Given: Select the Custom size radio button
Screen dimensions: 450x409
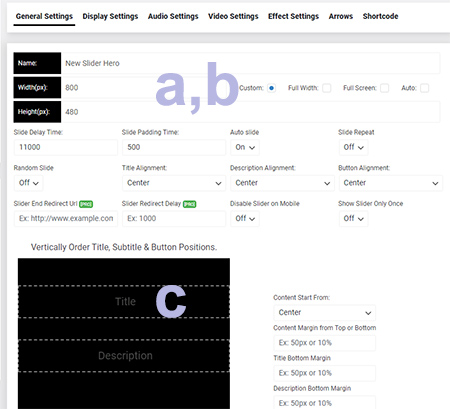Looking at the screenshot, I should (271, 88).
